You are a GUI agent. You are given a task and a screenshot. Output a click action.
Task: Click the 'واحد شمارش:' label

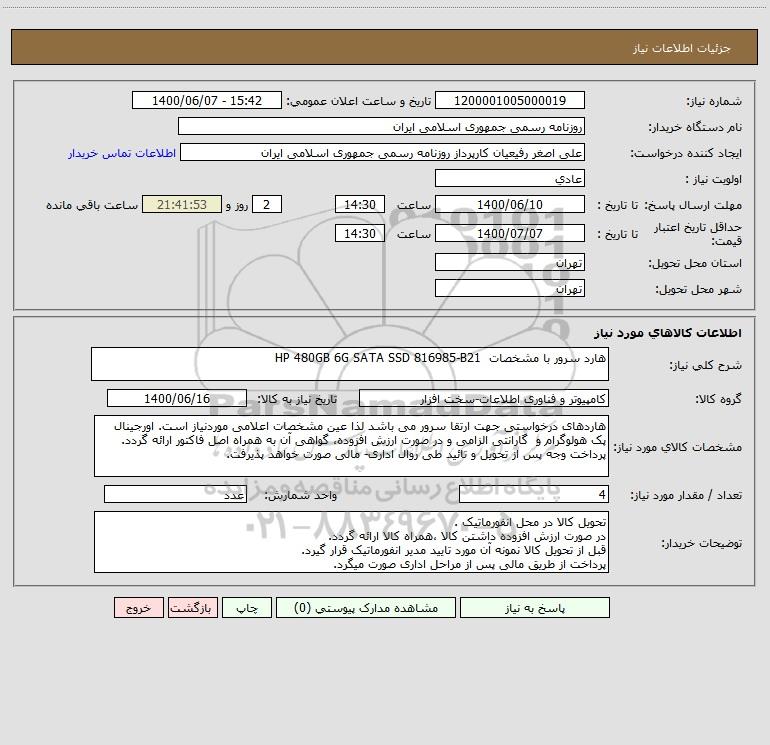tap(301, 496)
